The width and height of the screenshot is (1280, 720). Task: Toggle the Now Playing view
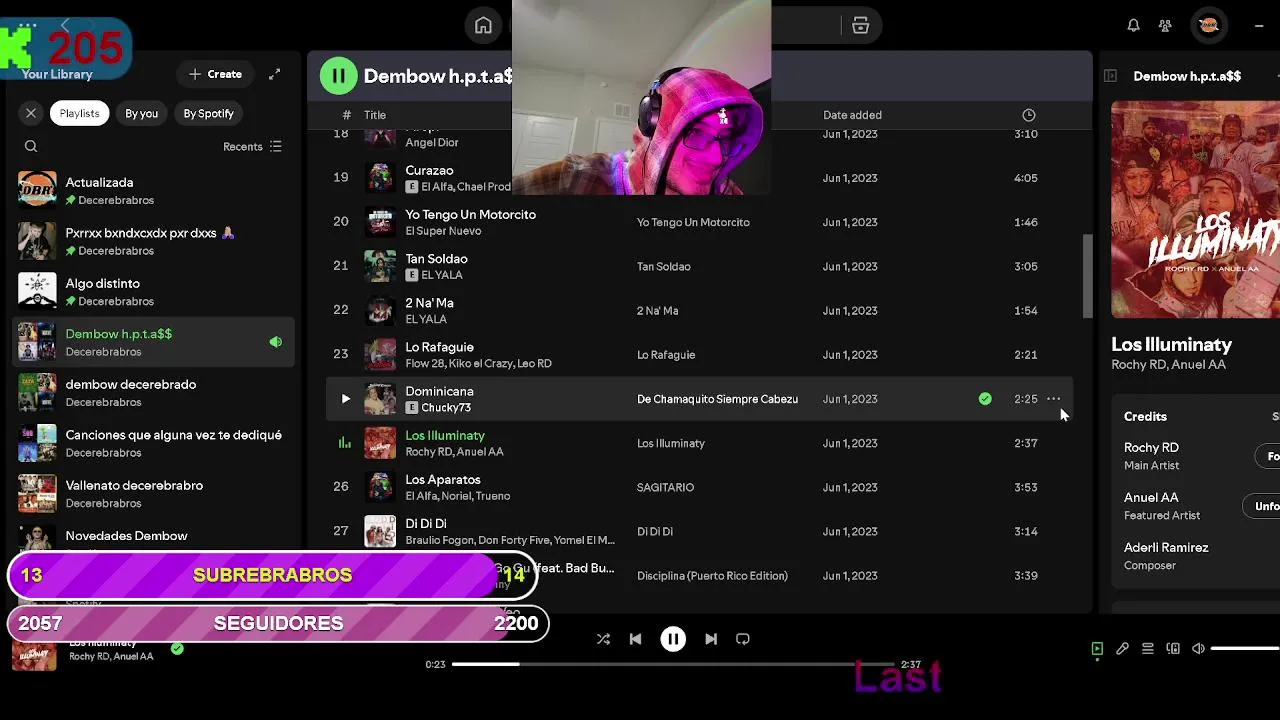[x=1097, y=649]
